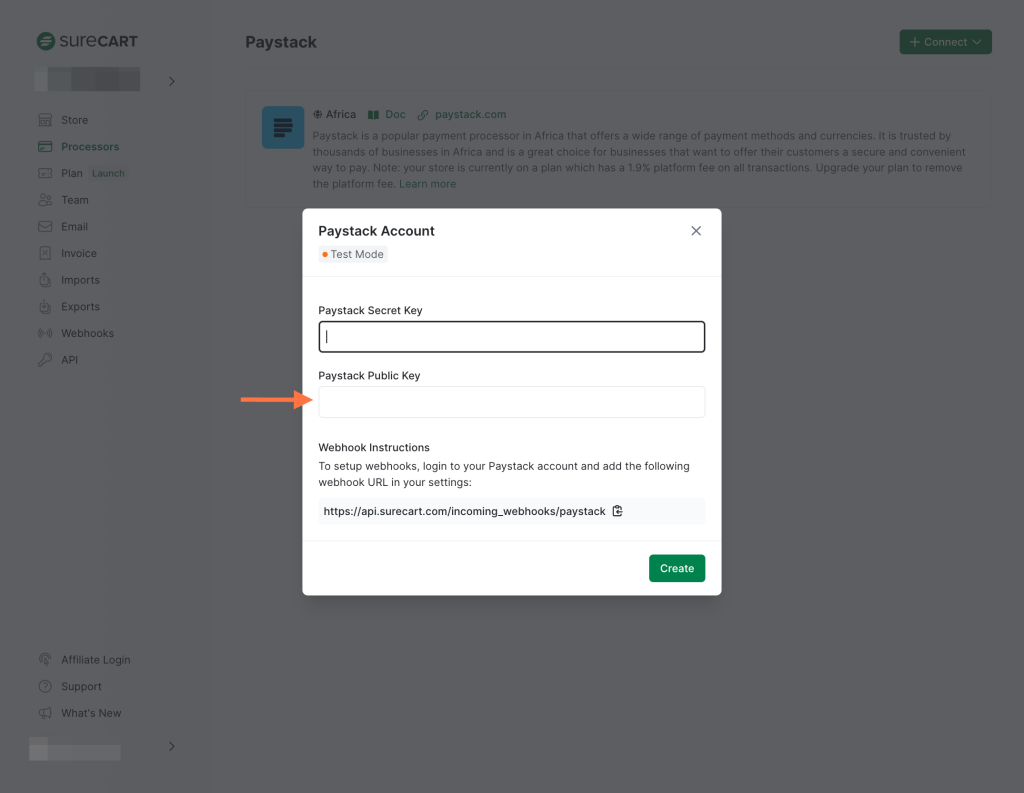Click inside the Paystack Public Key field

tap(511, 401)
